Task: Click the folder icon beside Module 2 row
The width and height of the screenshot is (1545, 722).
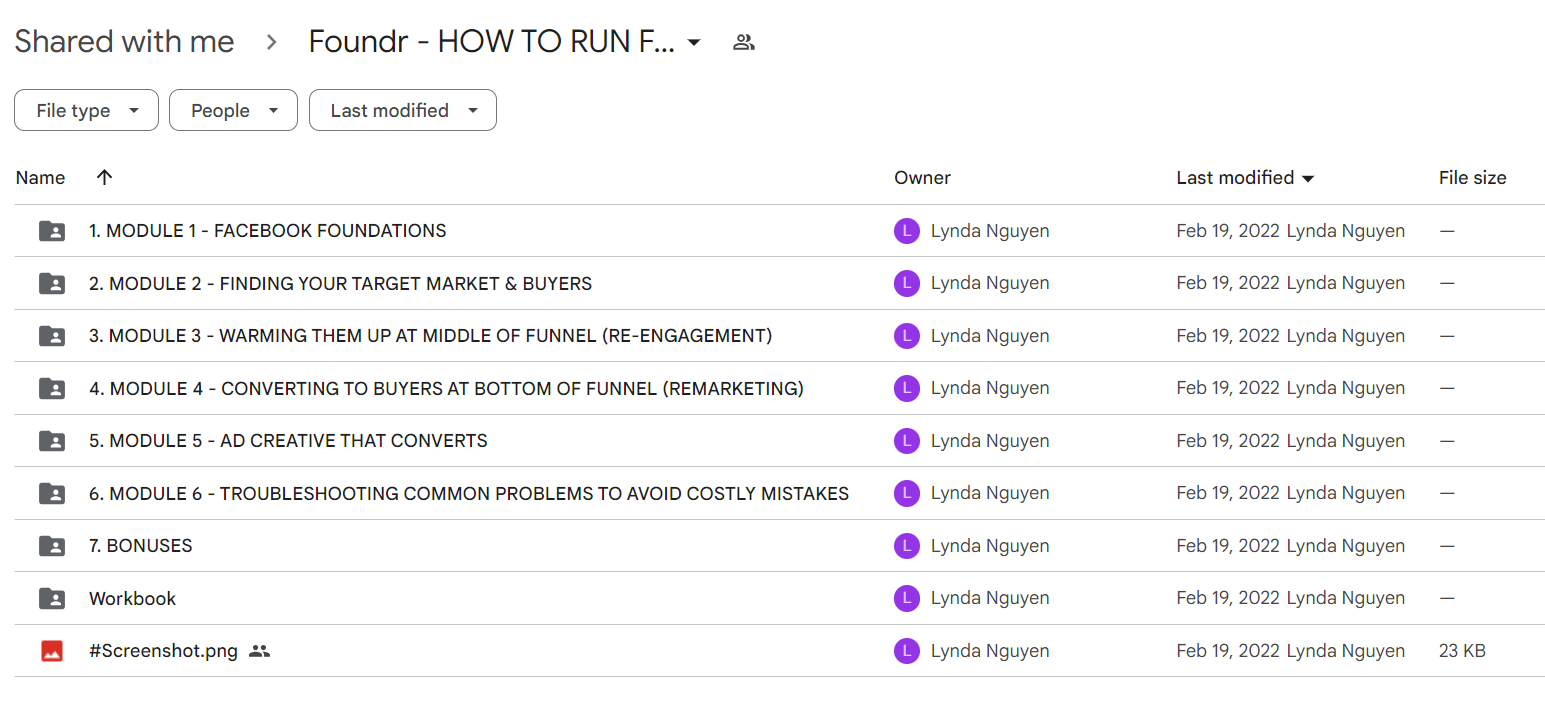Action: (x=52, y=284)
